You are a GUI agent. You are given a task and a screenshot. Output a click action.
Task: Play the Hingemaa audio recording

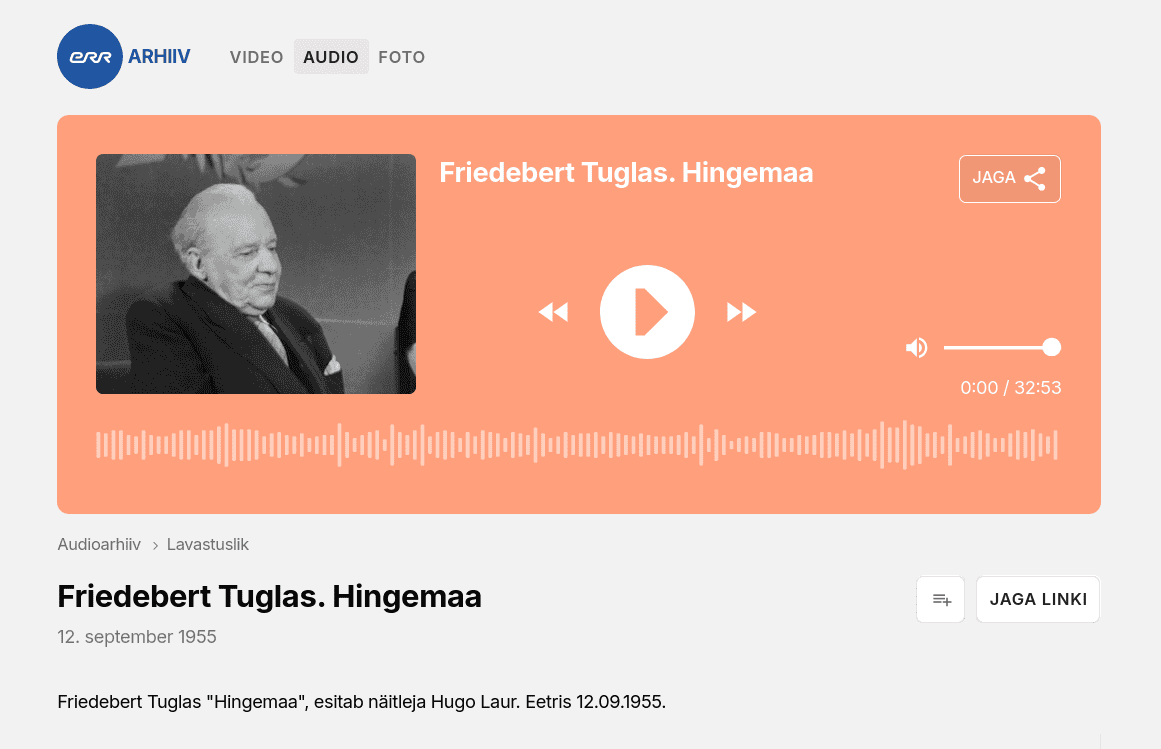[x=647, y=312]
